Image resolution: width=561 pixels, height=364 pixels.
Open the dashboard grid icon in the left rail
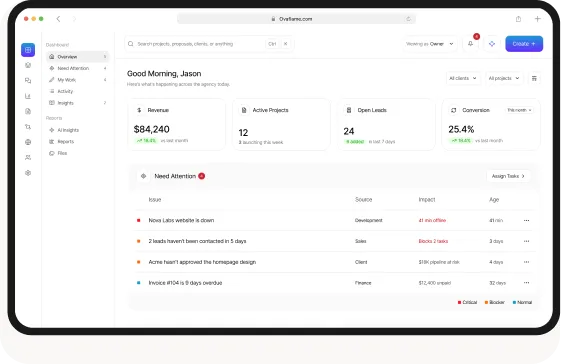click(28, 50)
